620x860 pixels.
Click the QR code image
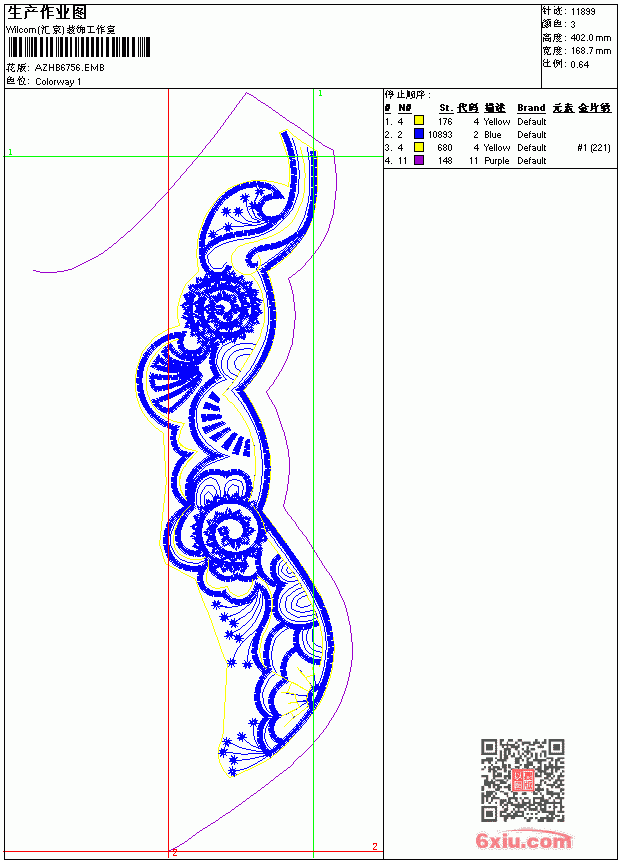[522, 780]
